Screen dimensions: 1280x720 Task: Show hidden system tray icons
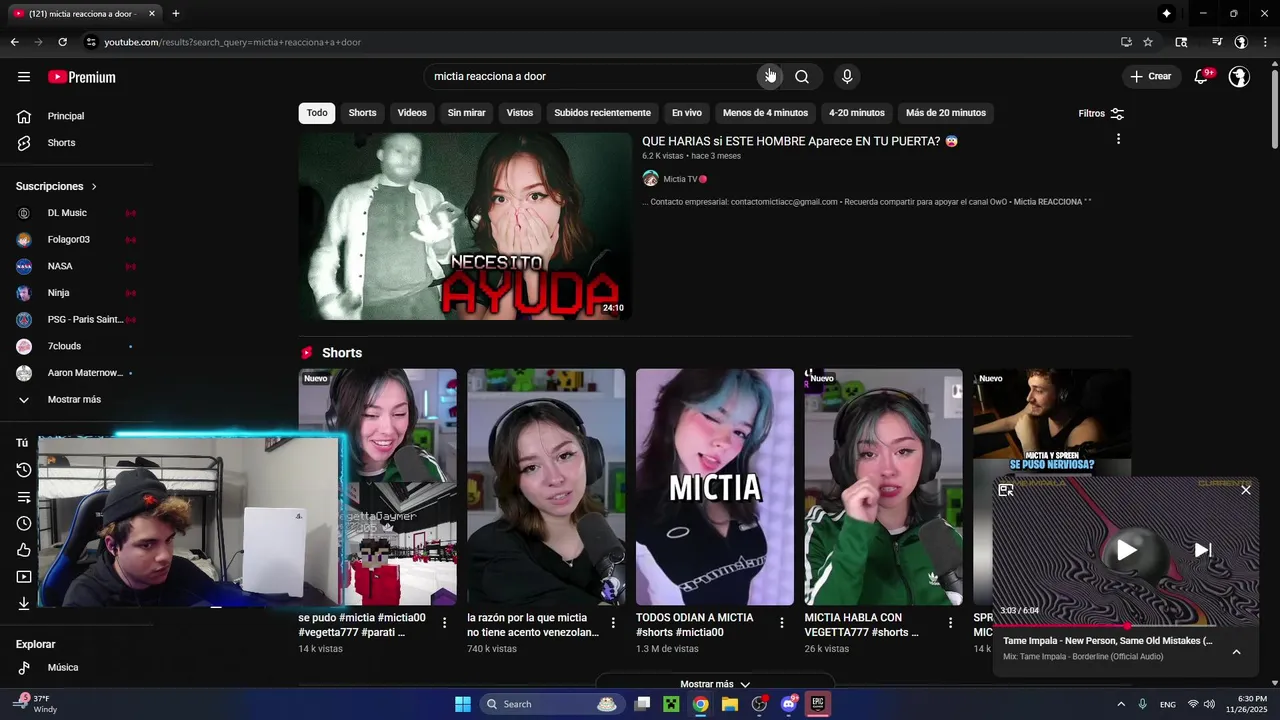coord(1121,704)
